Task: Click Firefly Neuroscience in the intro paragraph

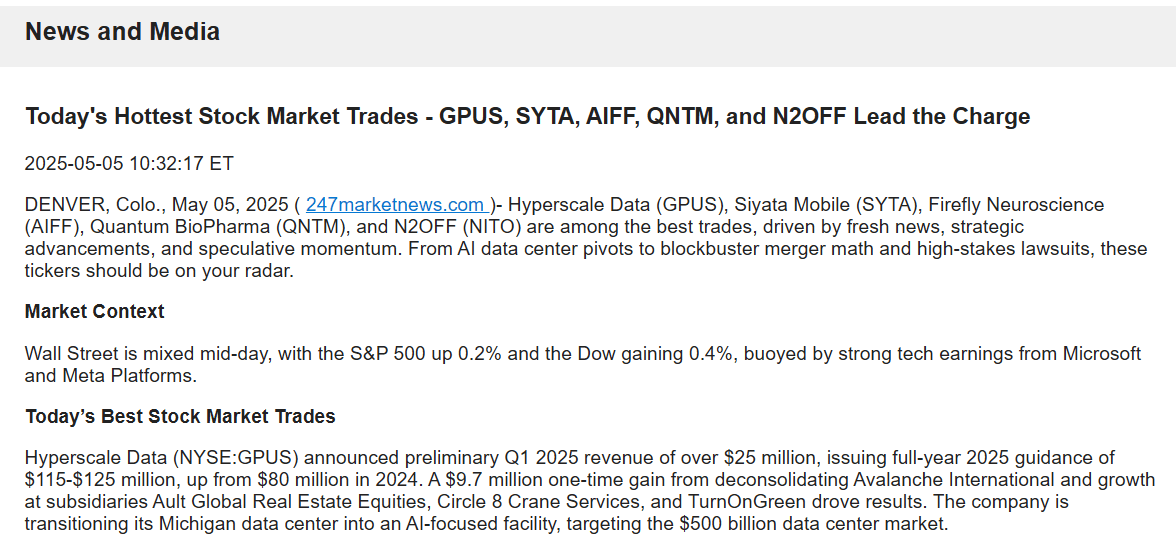Action: point(1016,205)
